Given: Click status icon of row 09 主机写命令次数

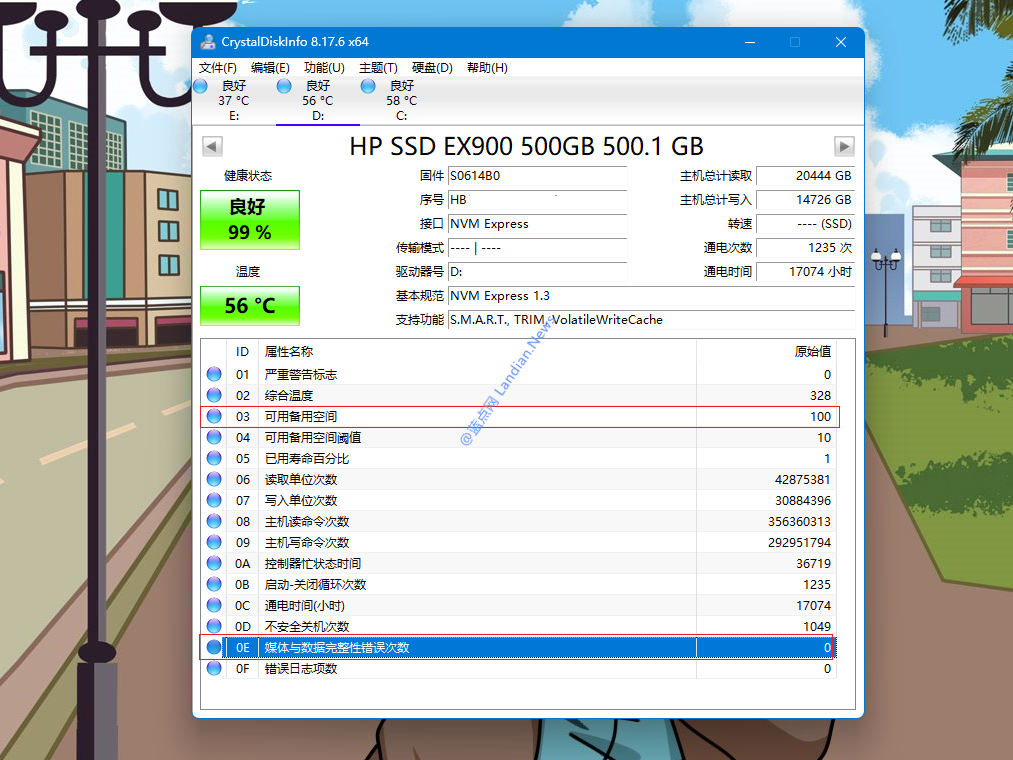Looking at the screenshot, I should 214,542.
